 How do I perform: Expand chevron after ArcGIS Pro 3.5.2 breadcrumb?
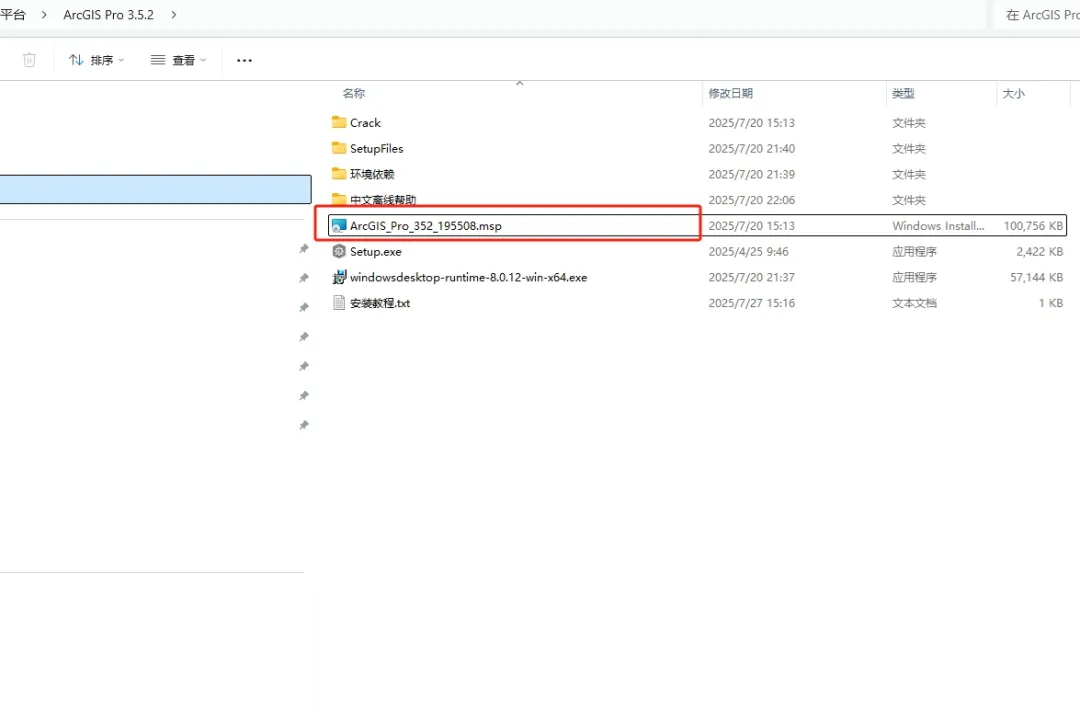point(174,14)
